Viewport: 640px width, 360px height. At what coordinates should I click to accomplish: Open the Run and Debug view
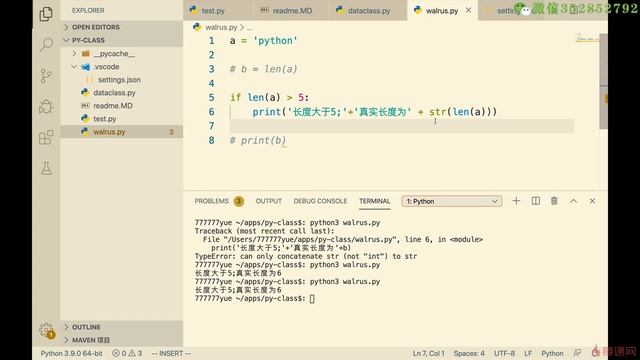point(46,107)
